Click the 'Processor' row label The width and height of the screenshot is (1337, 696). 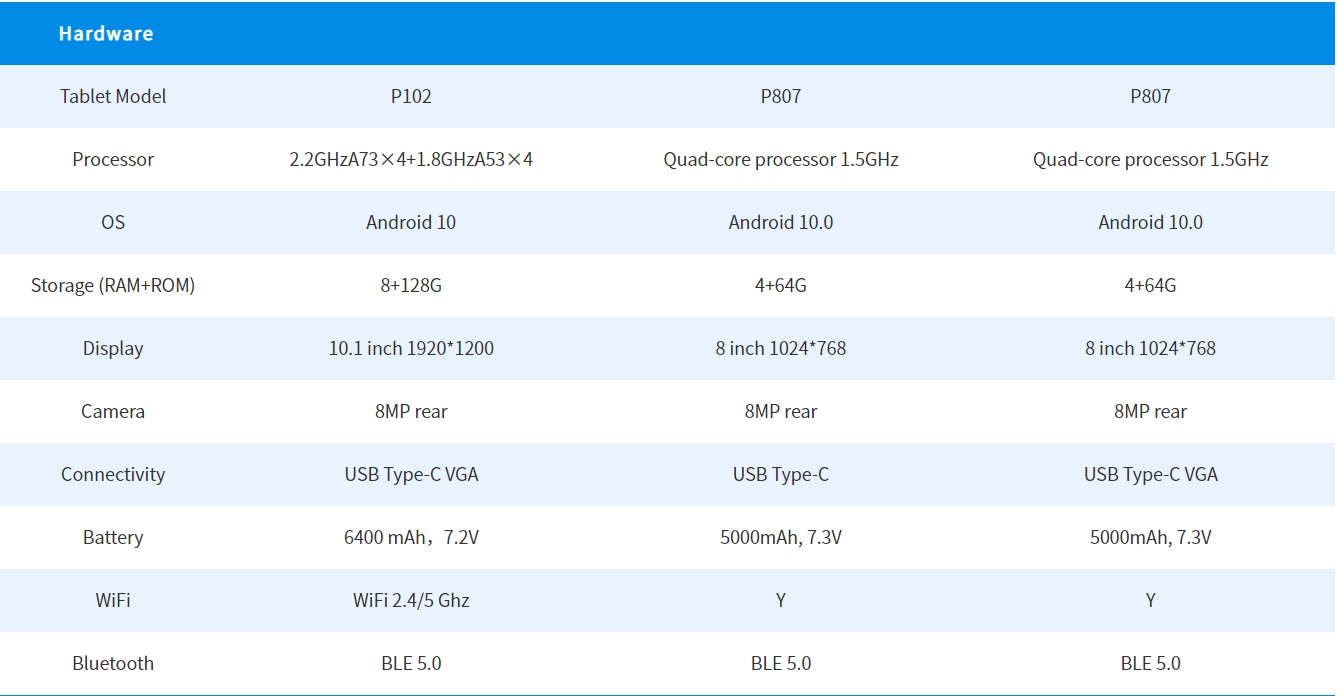113,159
